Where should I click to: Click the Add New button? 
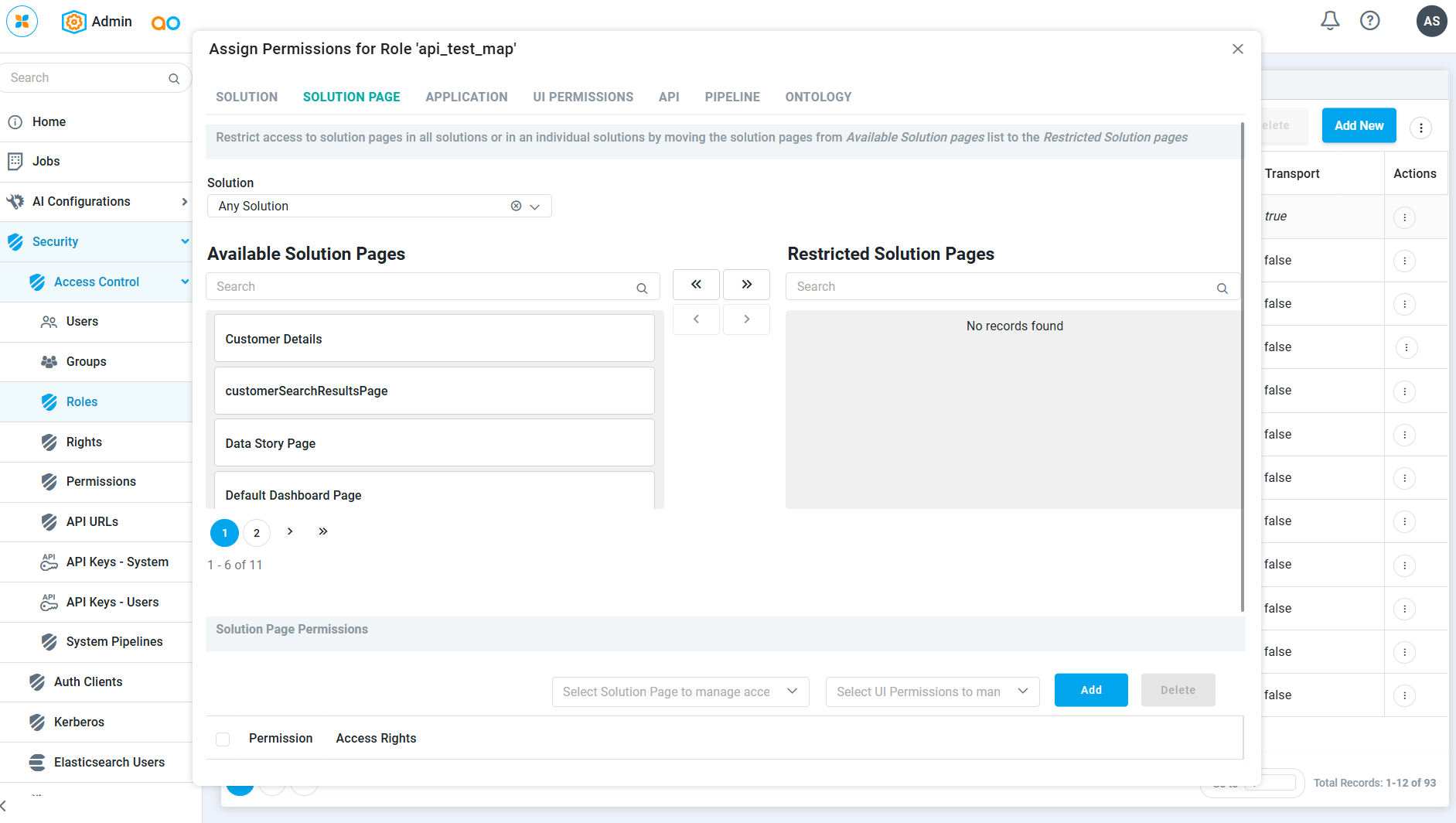tap(1359, 125)
